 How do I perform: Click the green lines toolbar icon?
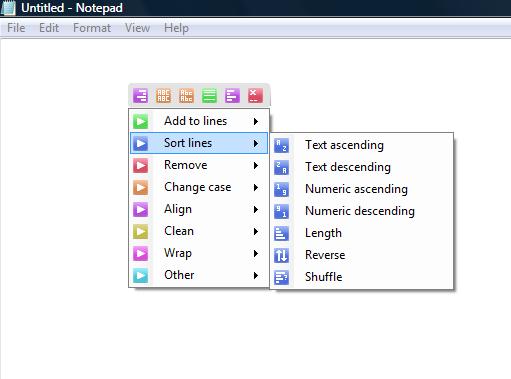[209, 95]
